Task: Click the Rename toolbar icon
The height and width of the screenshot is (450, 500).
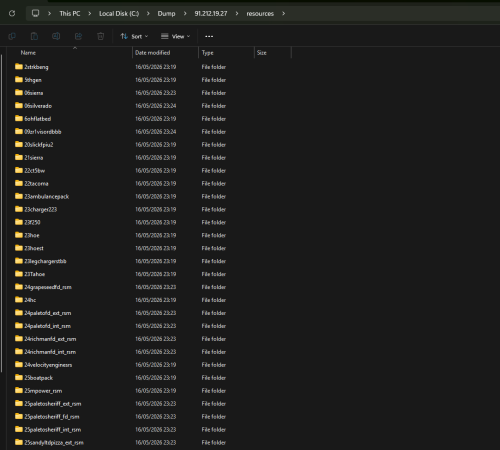Action: [56, 36]
